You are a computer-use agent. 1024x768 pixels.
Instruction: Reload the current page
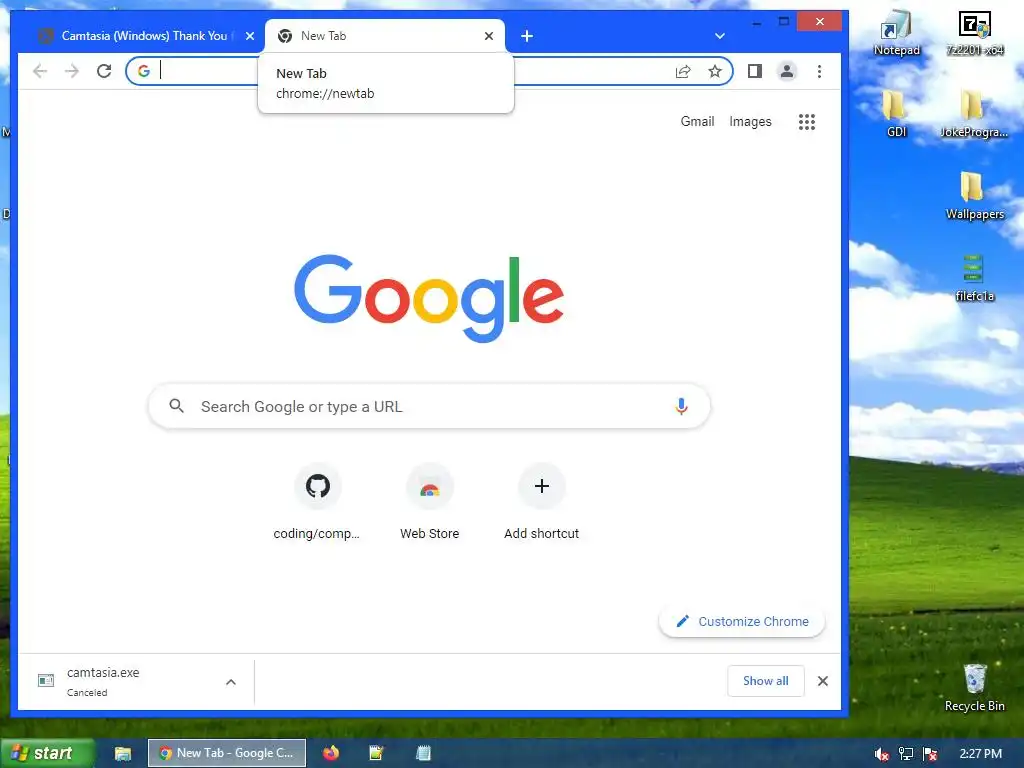tap(104, 71)
